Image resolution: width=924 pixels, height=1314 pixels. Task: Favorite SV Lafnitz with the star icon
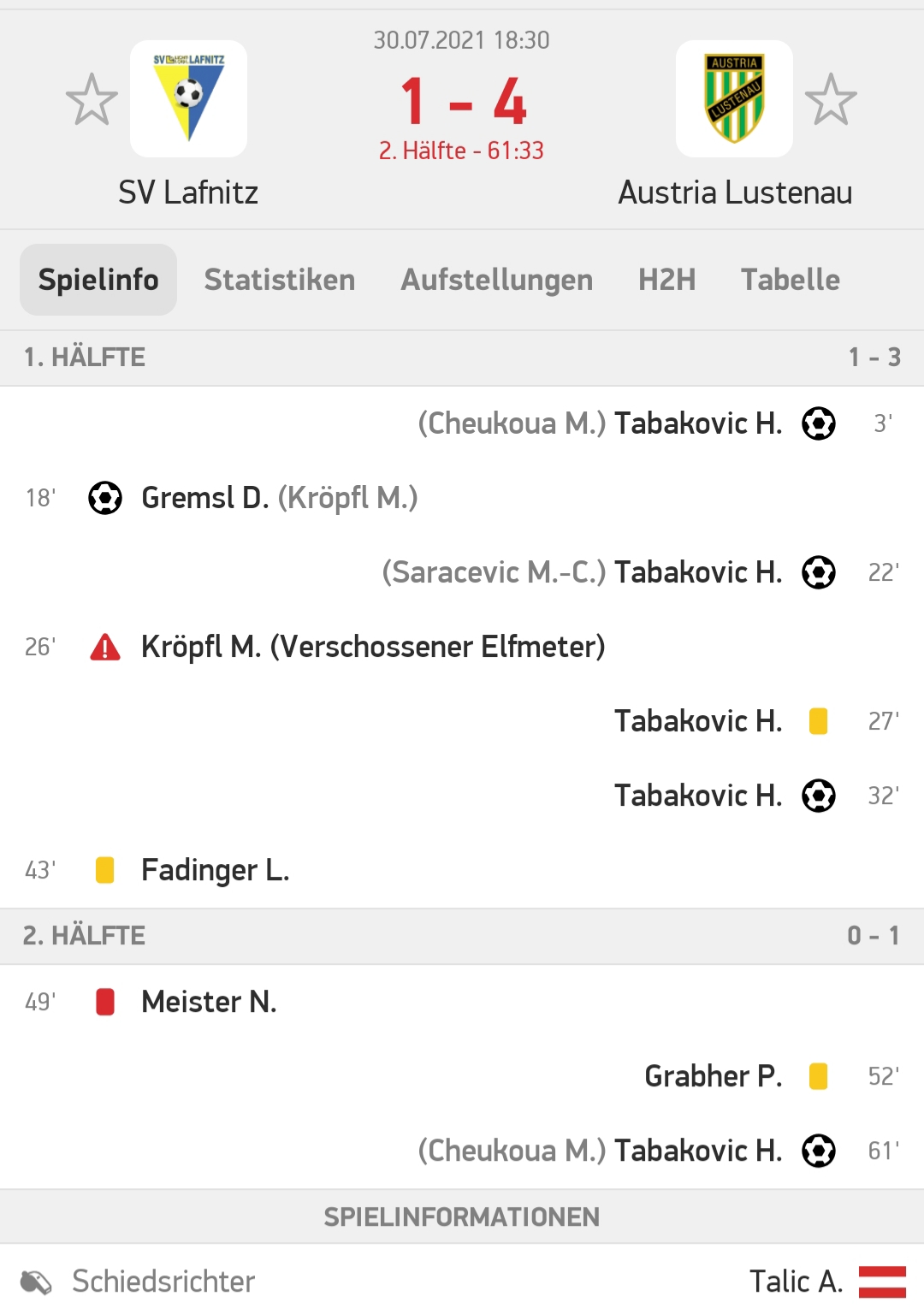click(92, 99)
